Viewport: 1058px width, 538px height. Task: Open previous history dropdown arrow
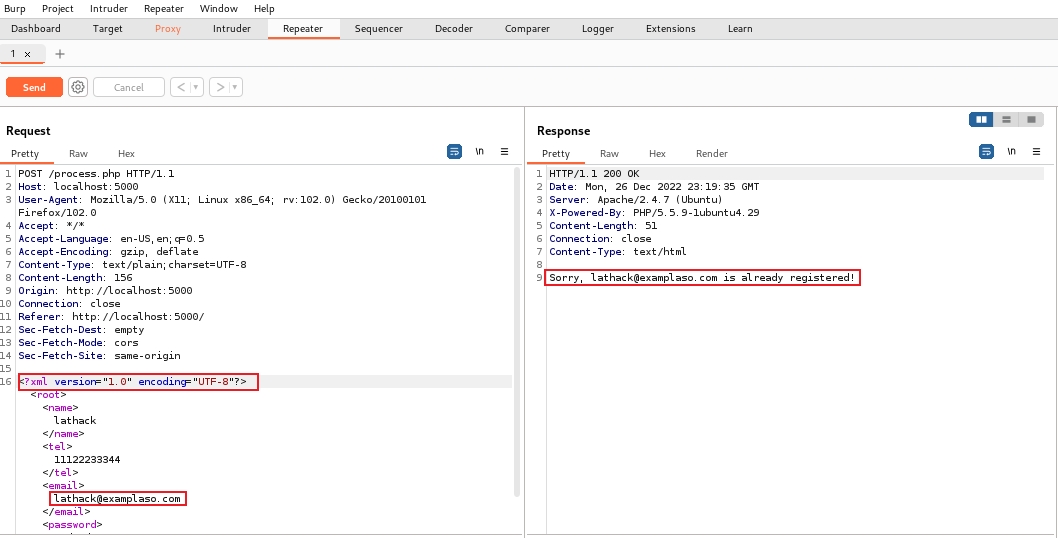point(197,87)
